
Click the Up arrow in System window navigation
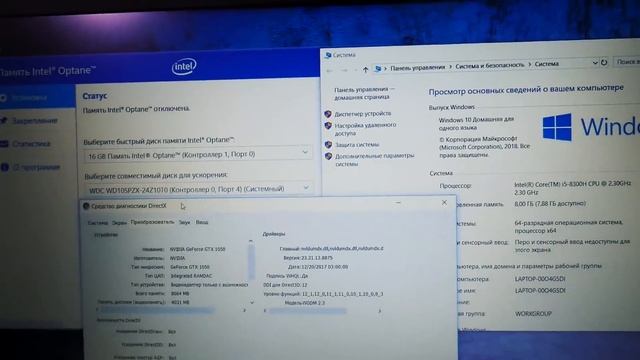[365, 70]
